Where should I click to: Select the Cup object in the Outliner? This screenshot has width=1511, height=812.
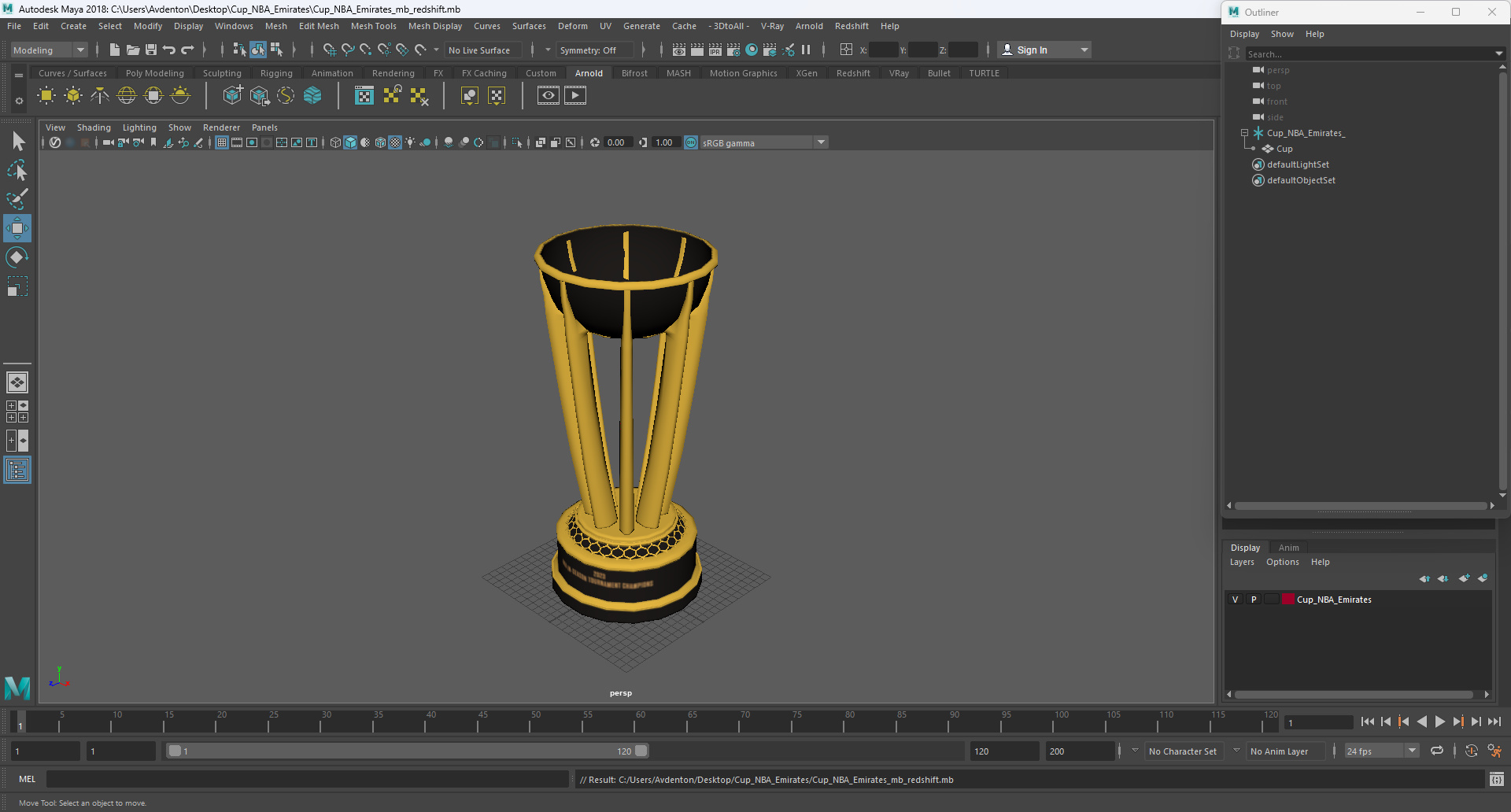click(x=1284, y=149)
